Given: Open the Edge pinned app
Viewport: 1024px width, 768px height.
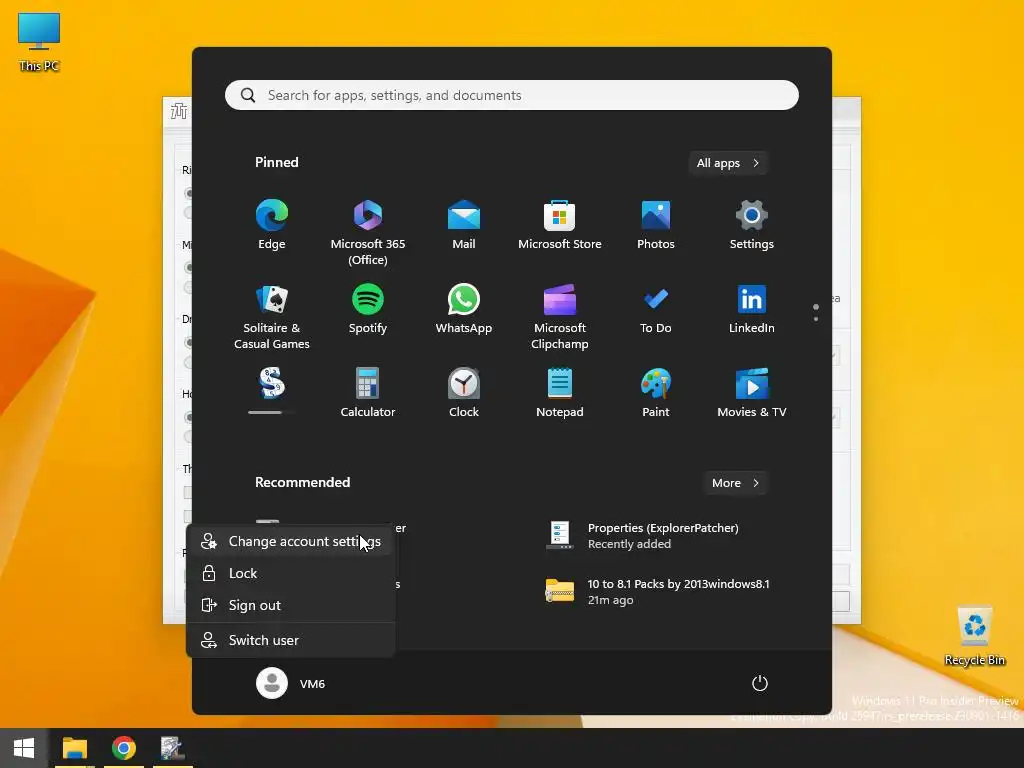Looking at the screenshot, I should click(x=272, y=225).
